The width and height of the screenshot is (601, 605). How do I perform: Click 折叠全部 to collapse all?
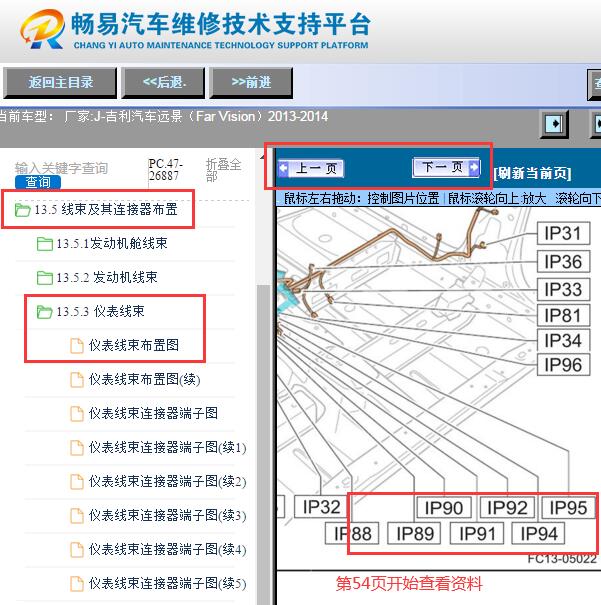(223, 170)
